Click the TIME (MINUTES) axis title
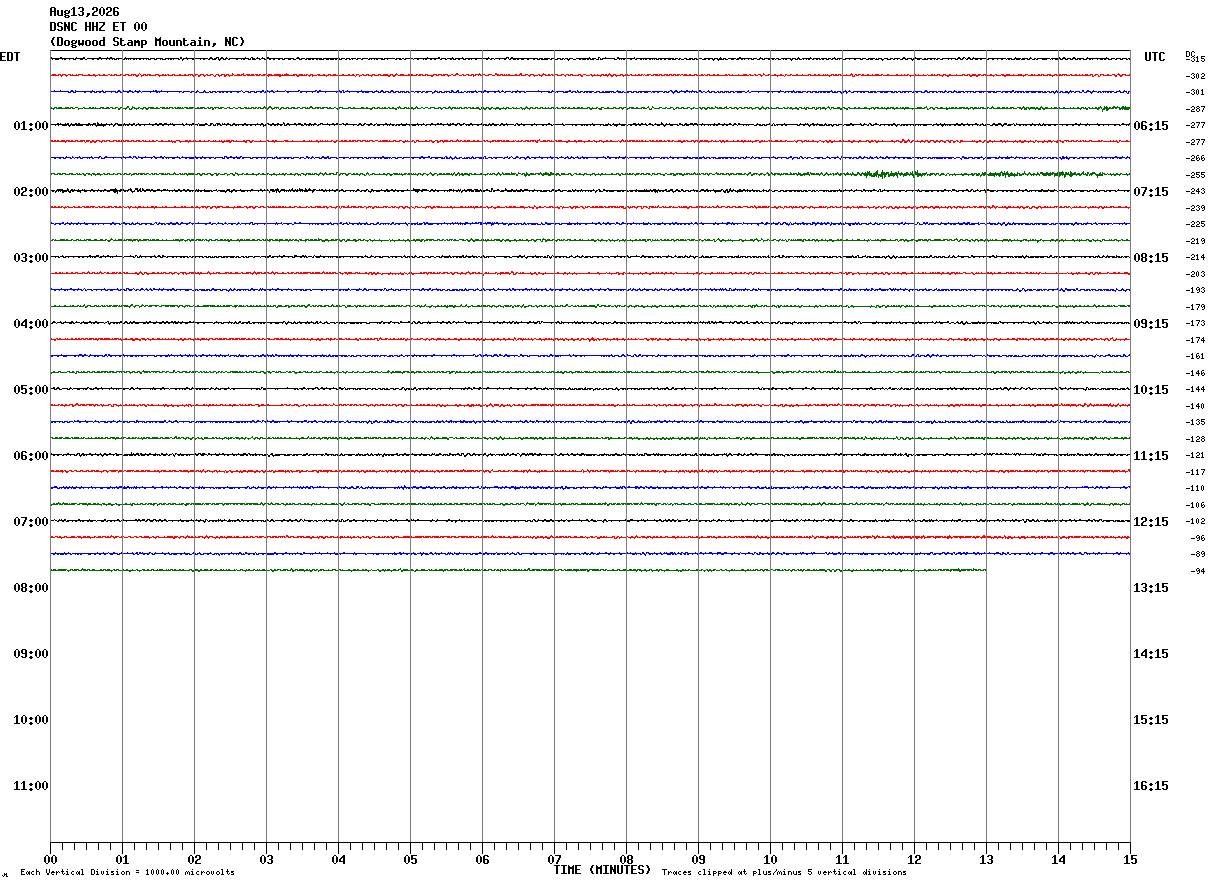This screenshot has width=1210, height=886. pyautogui.click(x=602, y=870)
